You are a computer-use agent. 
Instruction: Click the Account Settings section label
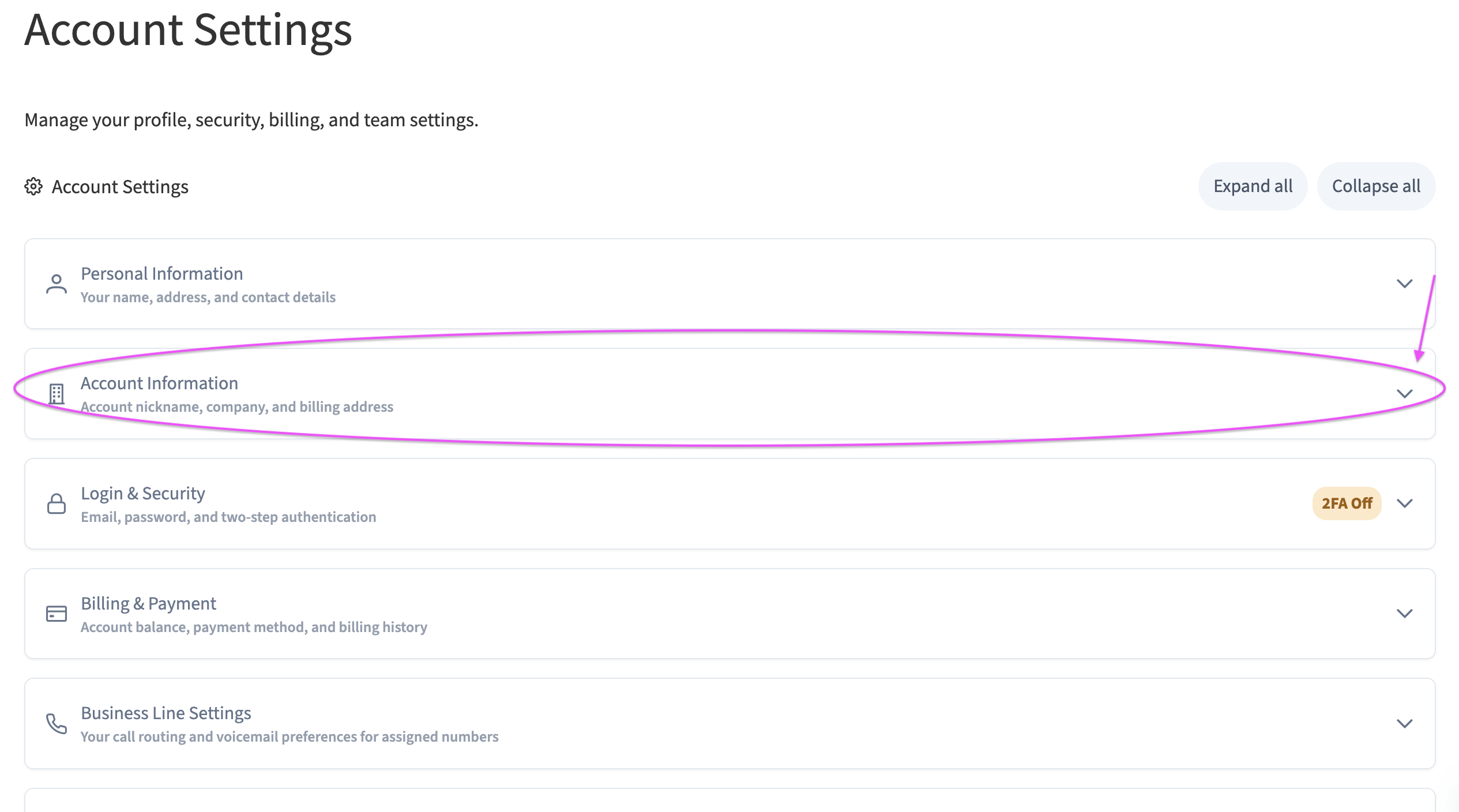coord(120,187)
